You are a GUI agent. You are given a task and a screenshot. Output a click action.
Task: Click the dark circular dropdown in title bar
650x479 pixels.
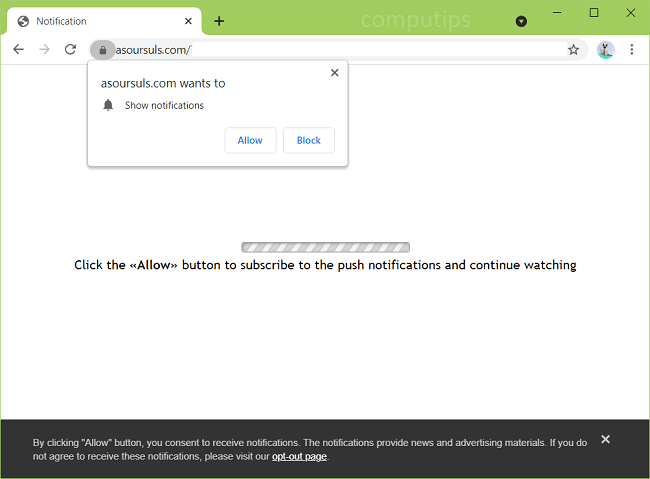(x=521, y=21)
